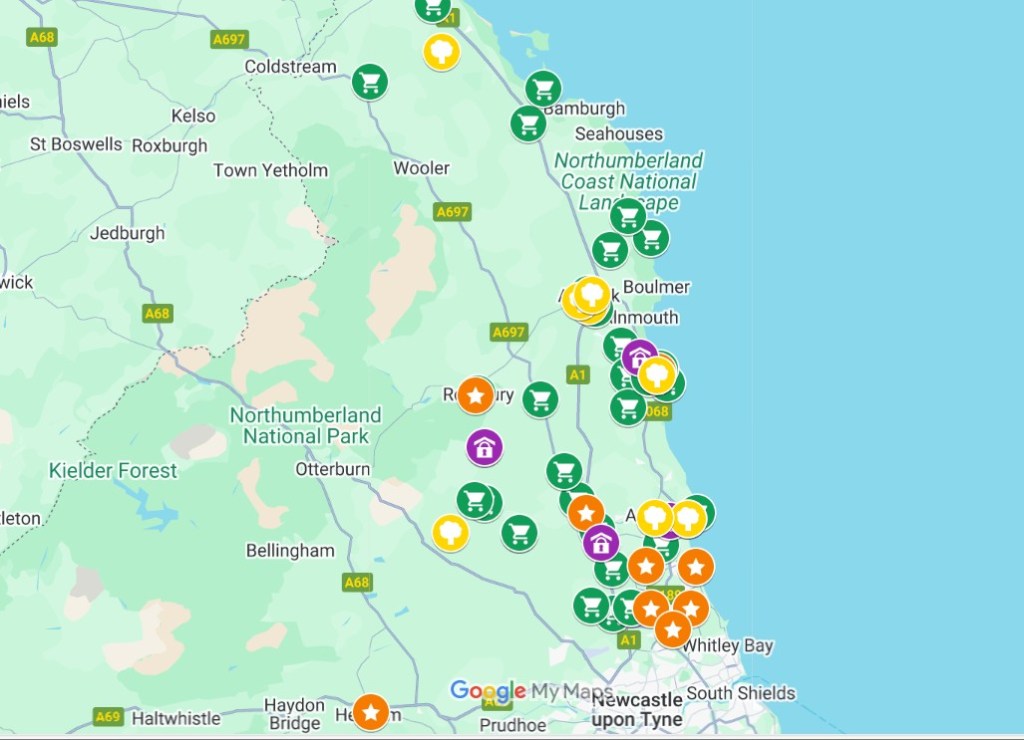Click the green cart marker left of Seahouses
Image resolution: width=1024 pixels, height=740 pixels.
pos(528,123)
